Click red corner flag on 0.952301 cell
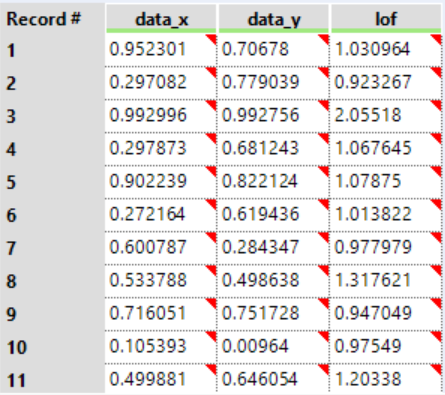The height and width of the screenshot is (395, 445). 212,38
